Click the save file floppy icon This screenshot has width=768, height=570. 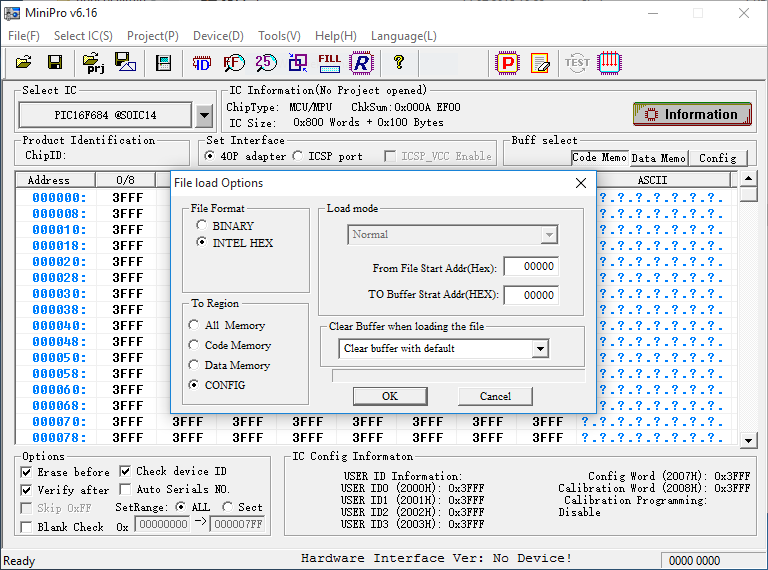point(55,63)
